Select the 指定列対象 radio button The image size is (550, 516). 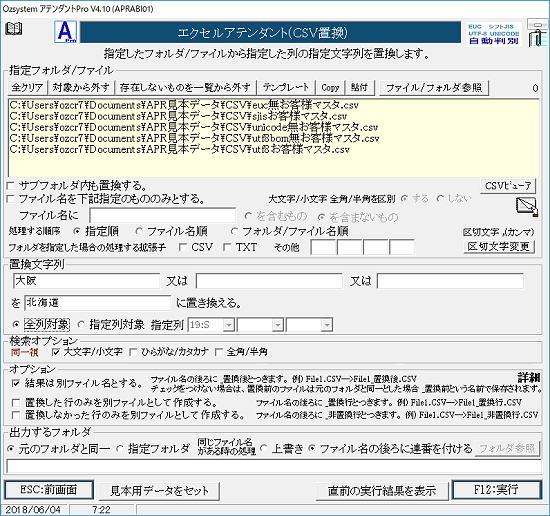[x=81, y=325]
